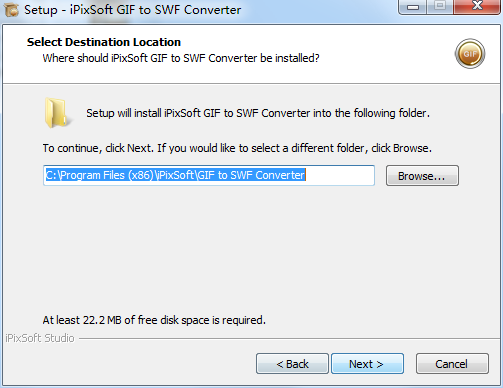The height and width of the screenshot is (388, 503).
Task: Minimize the setup window
Action: click(412, 6)
